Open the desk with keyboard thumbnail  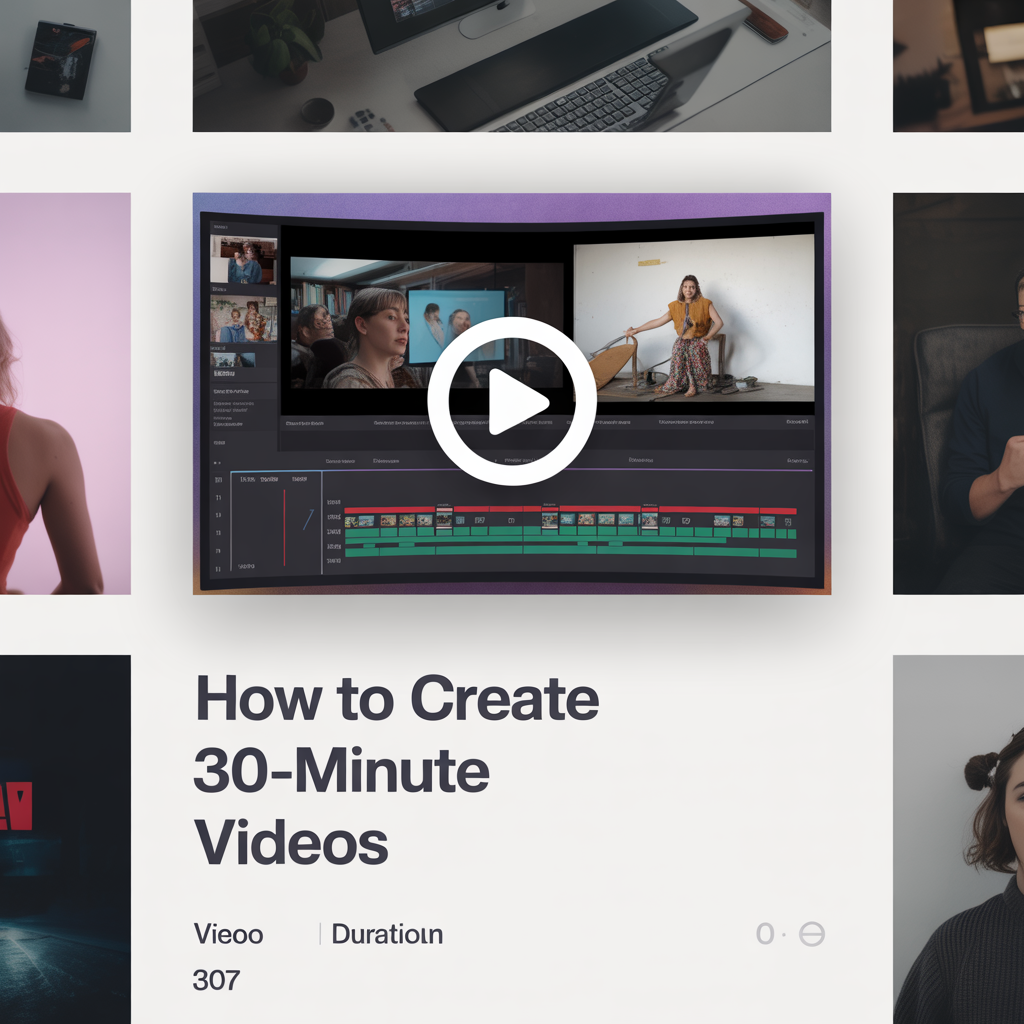point(511,65)
